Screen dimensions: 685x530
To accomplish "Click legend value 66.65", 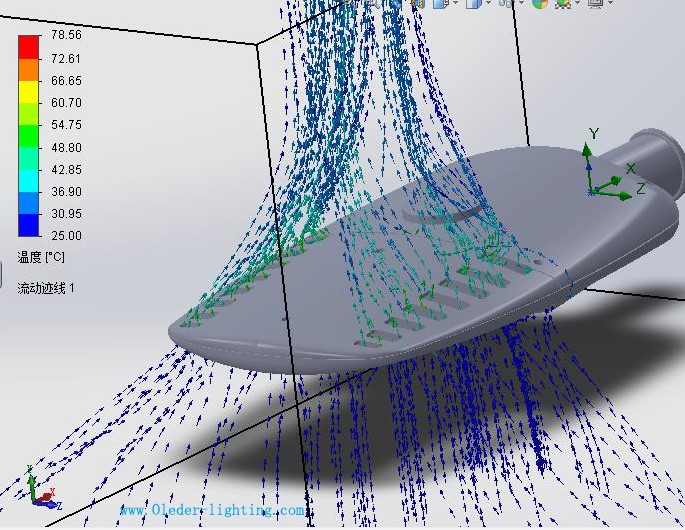I will [66, 81].
